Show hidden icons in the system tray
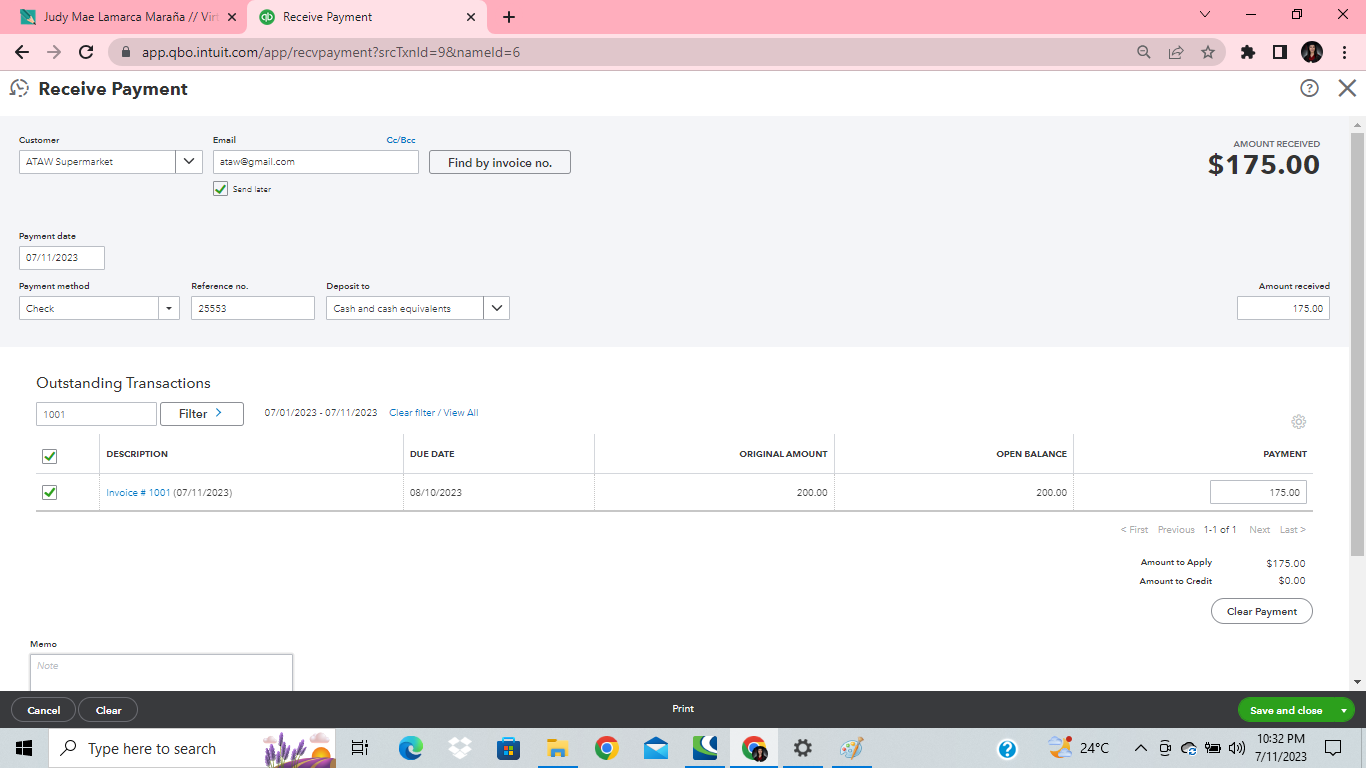Screen dimensions: 1366x768 tap(1140, 748)
